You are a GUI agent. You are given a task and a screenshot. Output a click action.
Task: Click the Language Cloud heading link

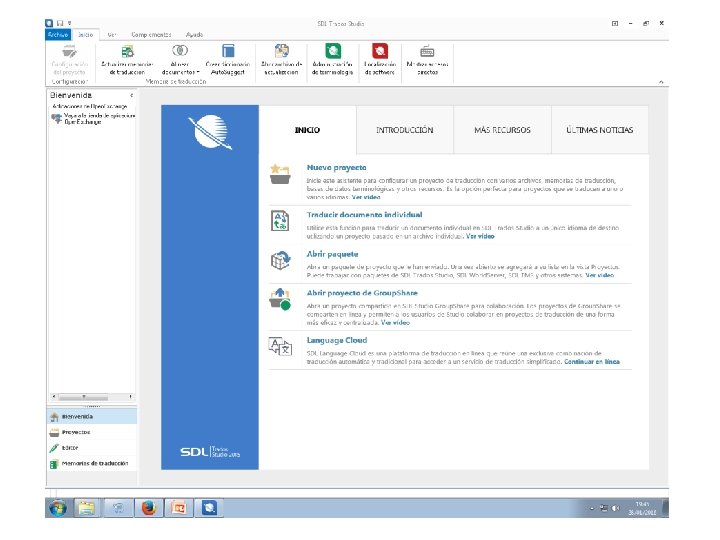point(337,340)
